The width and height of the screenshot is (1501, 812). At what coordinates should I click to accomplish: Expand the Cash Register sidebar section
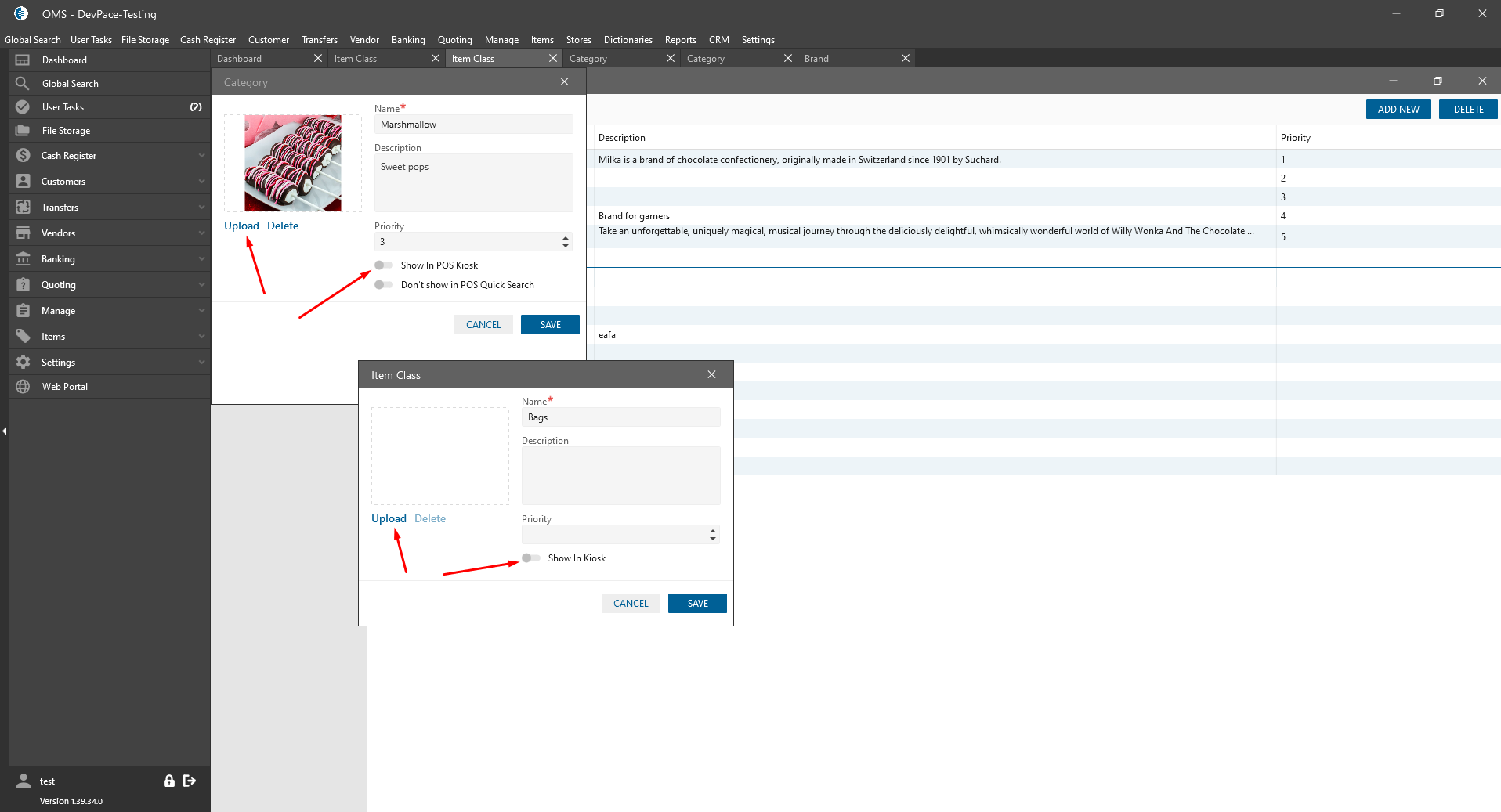pyautogui.click(x=201, y=156)
